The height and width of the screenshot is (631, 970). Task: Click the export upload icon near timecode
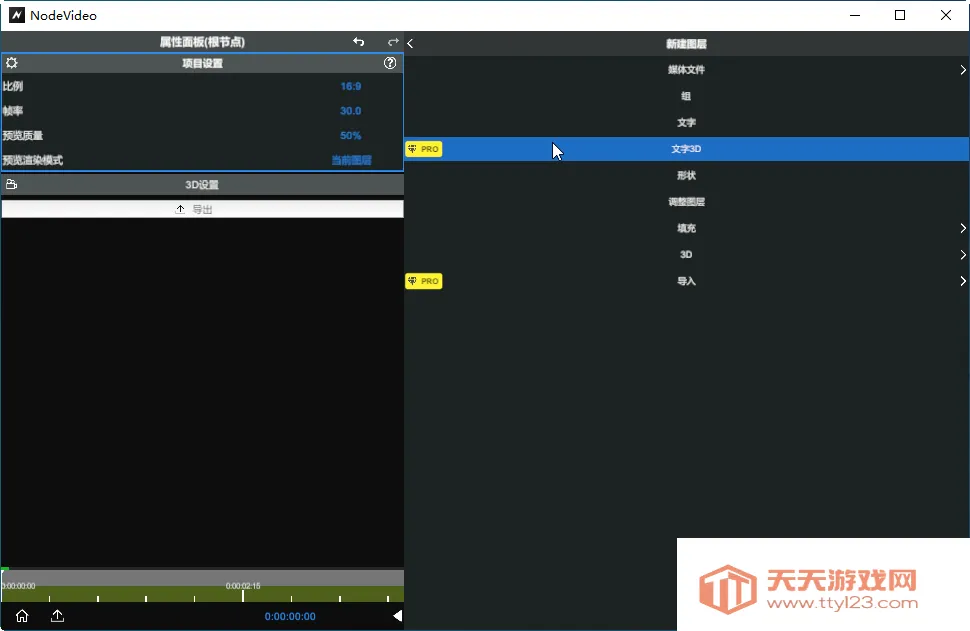click(57, 617)
